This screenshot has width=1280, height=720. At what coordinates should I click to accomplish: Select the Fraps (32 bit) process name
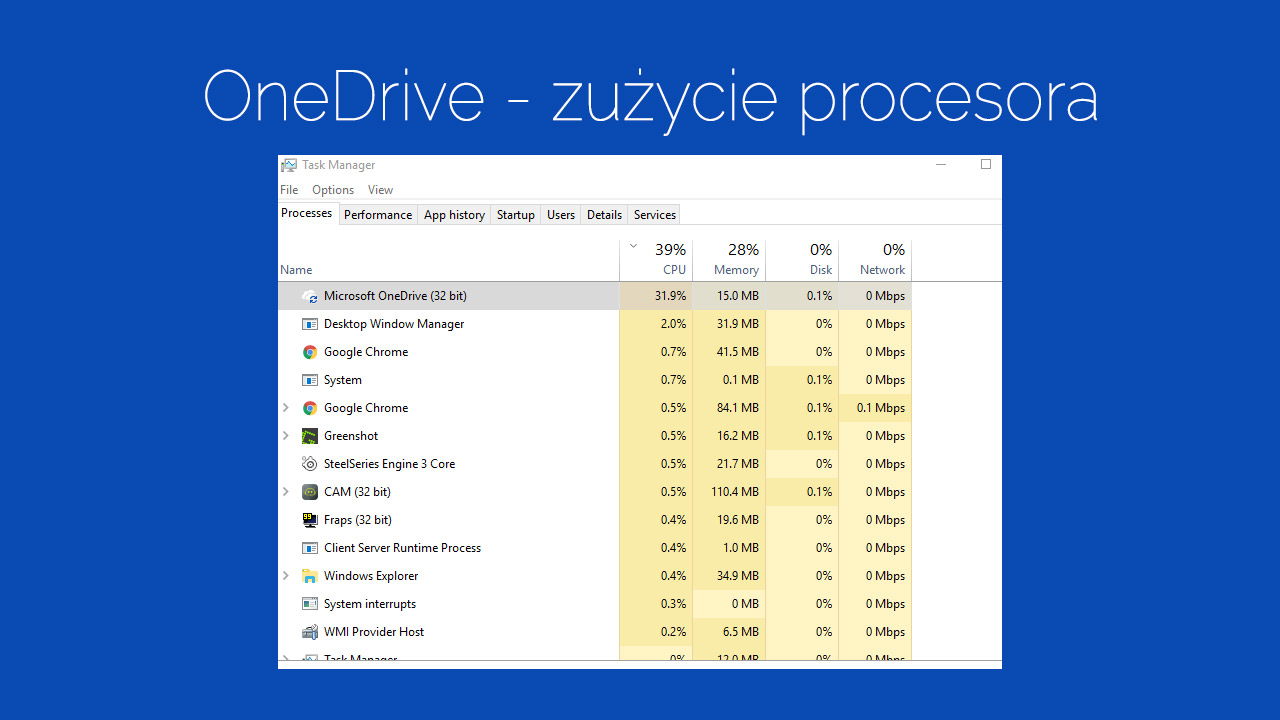click(358, 520)
